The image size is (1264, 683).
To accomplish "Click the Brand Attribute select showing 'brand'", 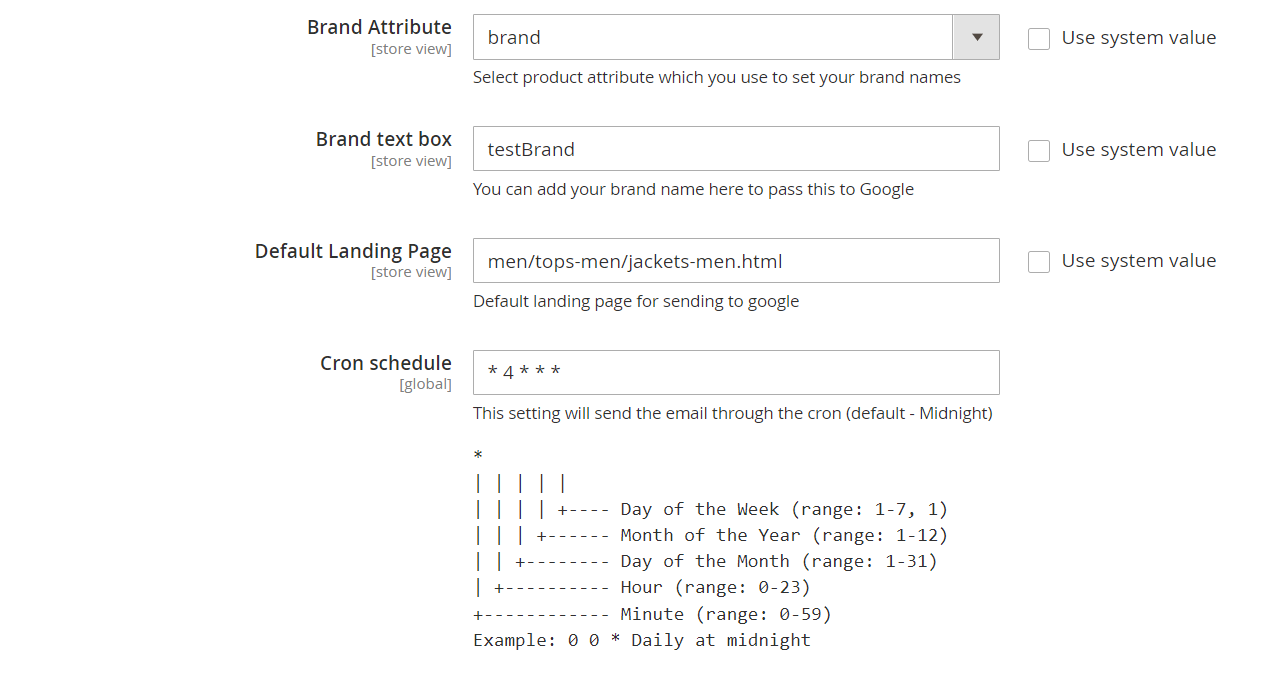I will coord(712,37).
